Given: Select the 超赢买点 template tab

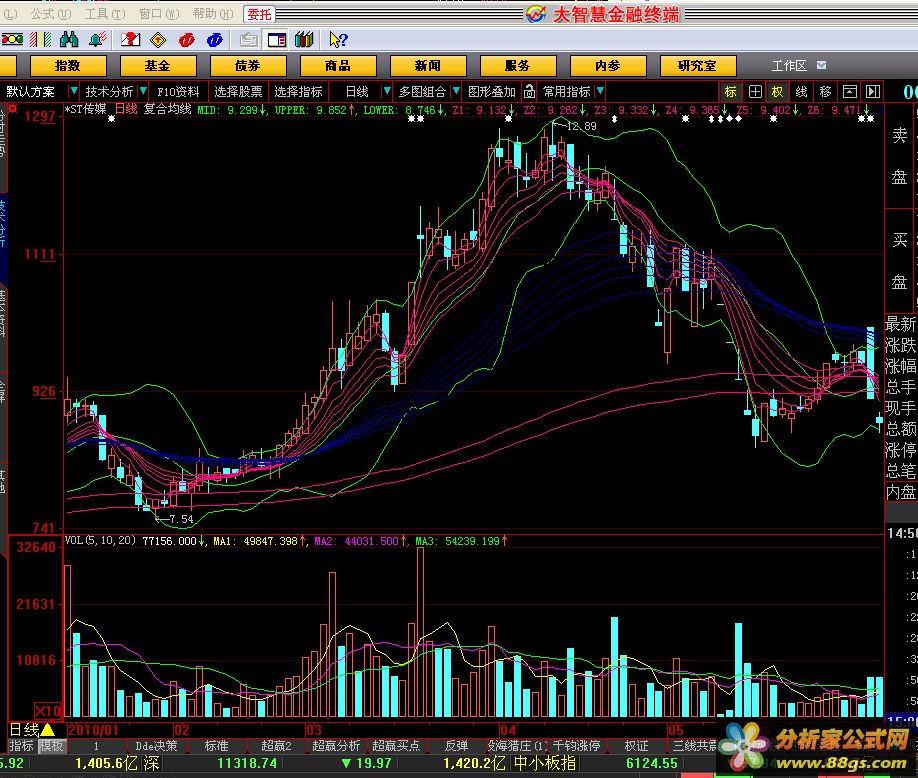Looking at the screenshot, I should [x=396, y=746].
